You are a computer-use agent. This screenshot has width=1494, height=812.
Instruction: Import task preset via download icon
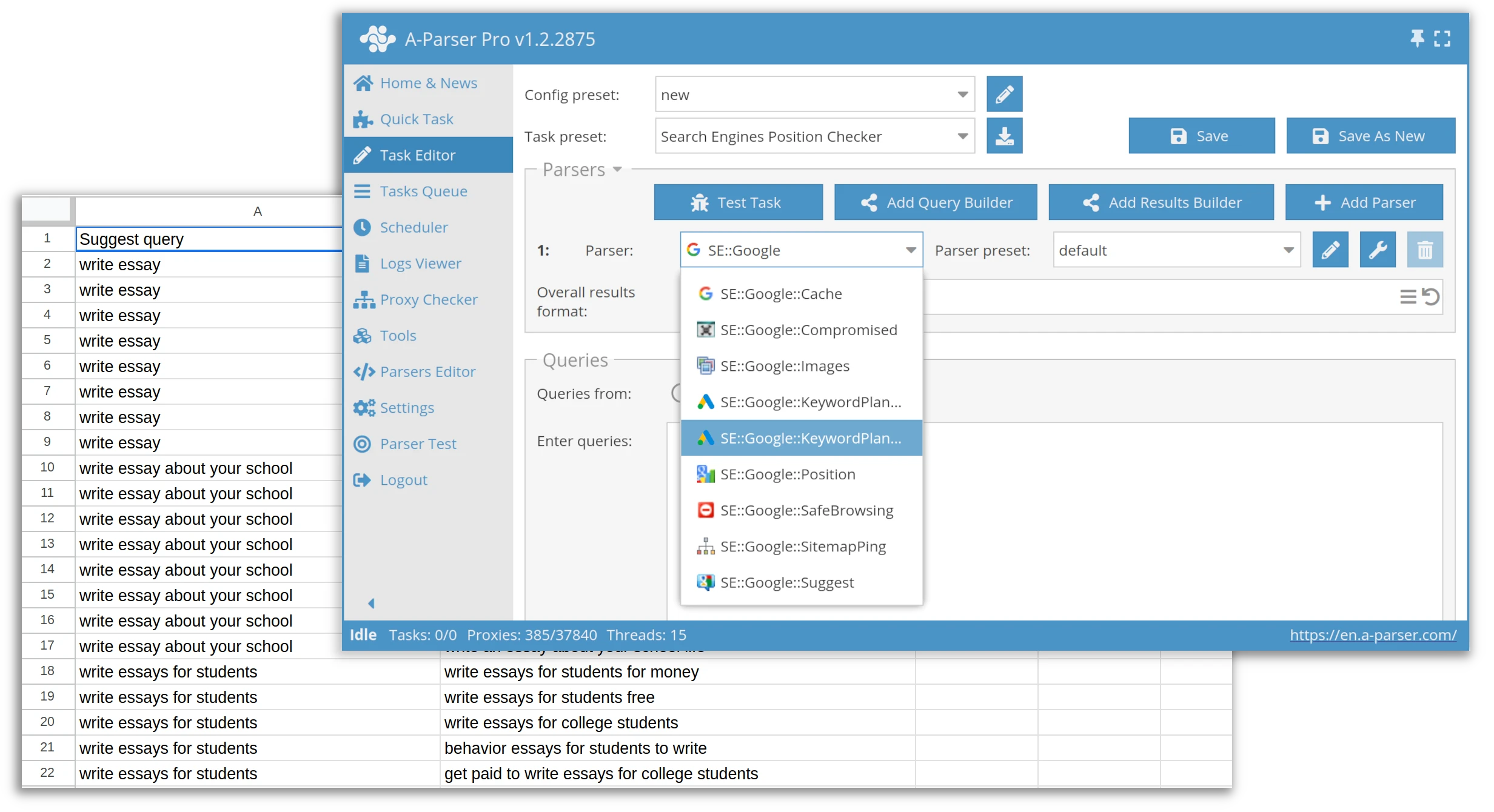click(x=1004, y=136)
